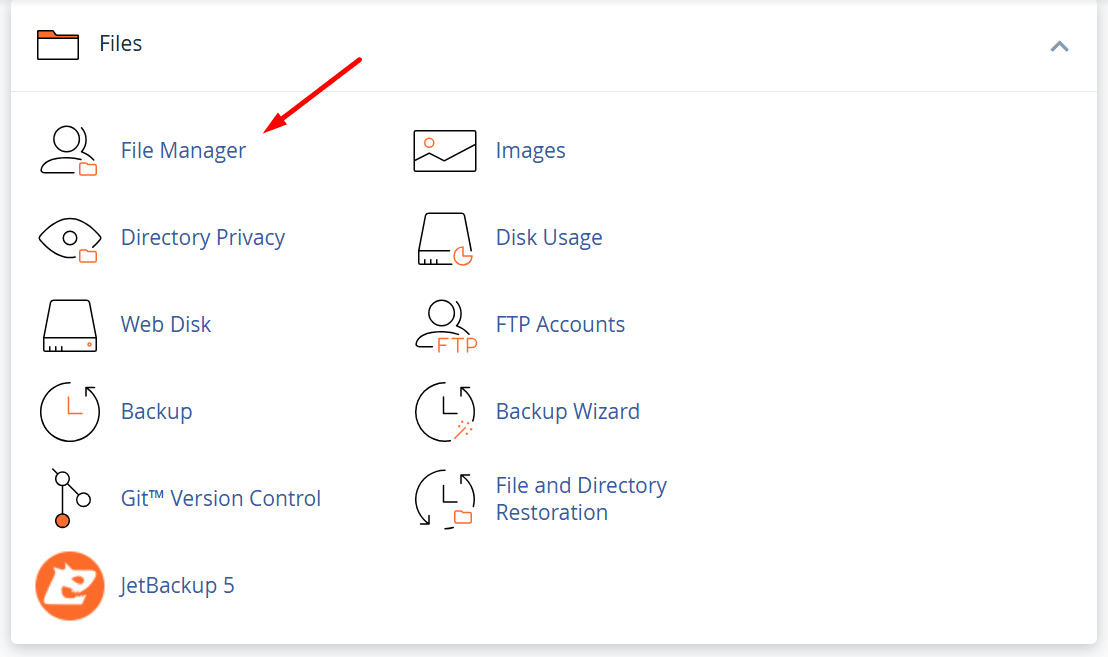Click the Disk Usage drive icon

tap(444, 238)
